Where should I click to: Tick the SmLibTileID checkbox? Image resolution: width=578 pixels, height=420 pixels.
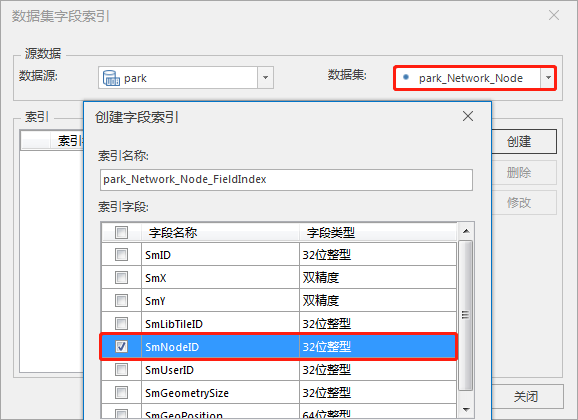[121, 323]
